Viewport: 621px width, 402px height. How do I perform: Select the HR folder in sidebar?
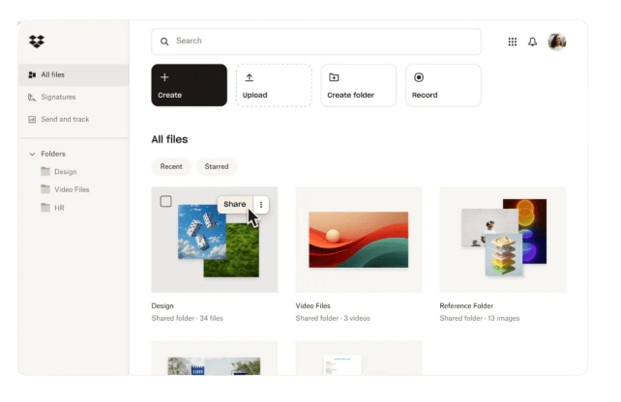coord(59,207)
